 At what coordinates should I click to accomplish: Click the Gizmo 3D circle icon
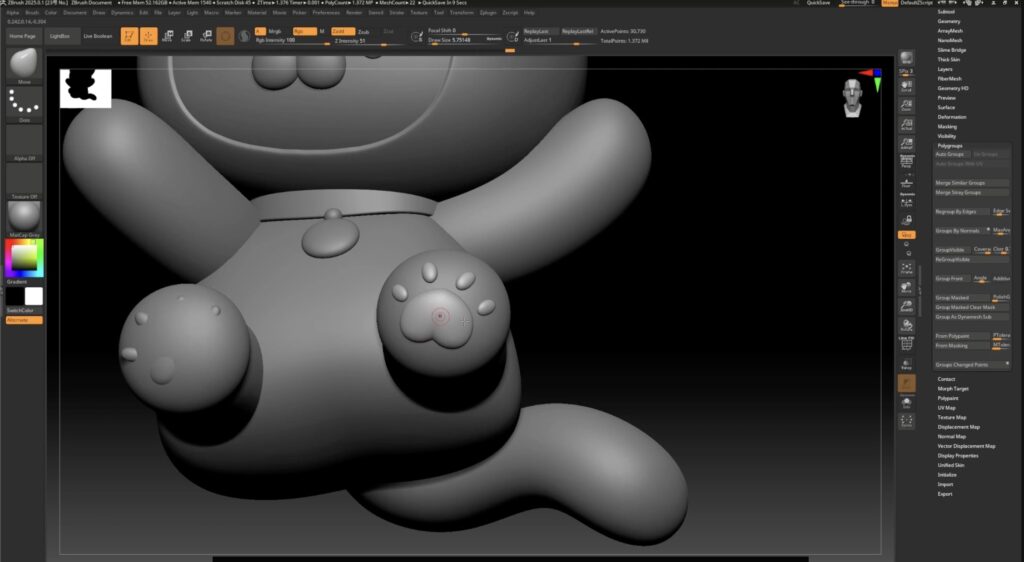[x=225, y=36]
